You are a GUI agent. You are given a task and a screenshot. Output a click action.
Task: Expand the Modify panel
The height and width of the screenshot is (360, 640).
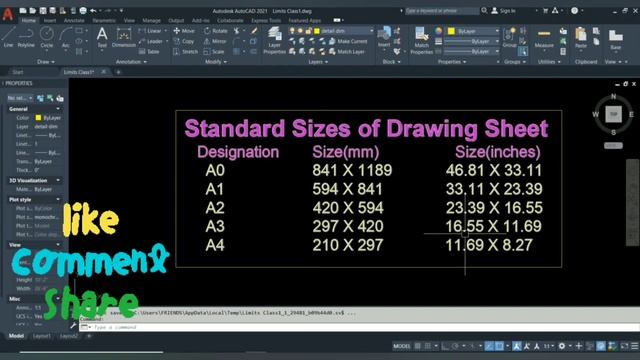[x=216, y=62]
